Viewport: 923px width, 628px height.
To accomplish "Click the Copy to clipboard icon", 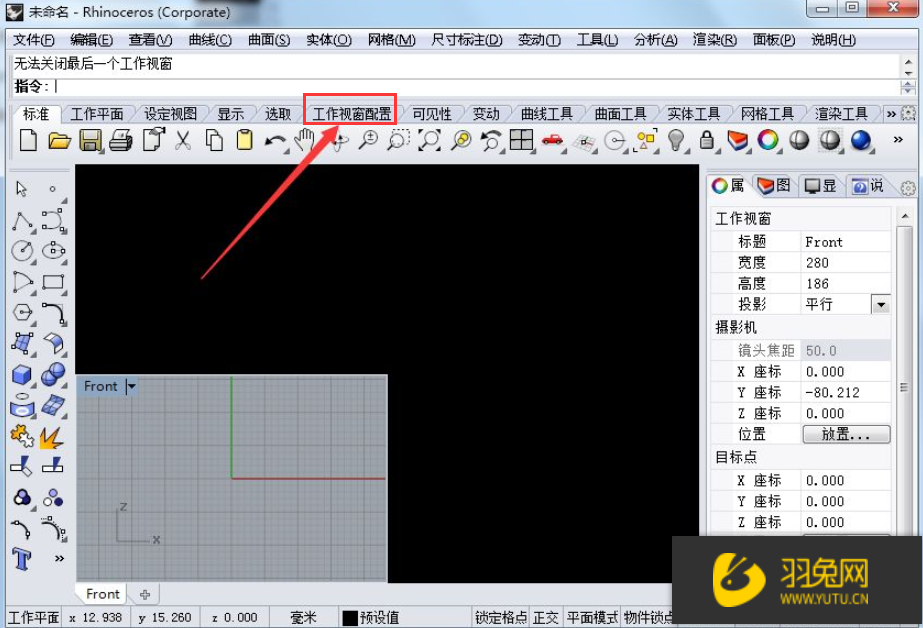I will point(214,141).
